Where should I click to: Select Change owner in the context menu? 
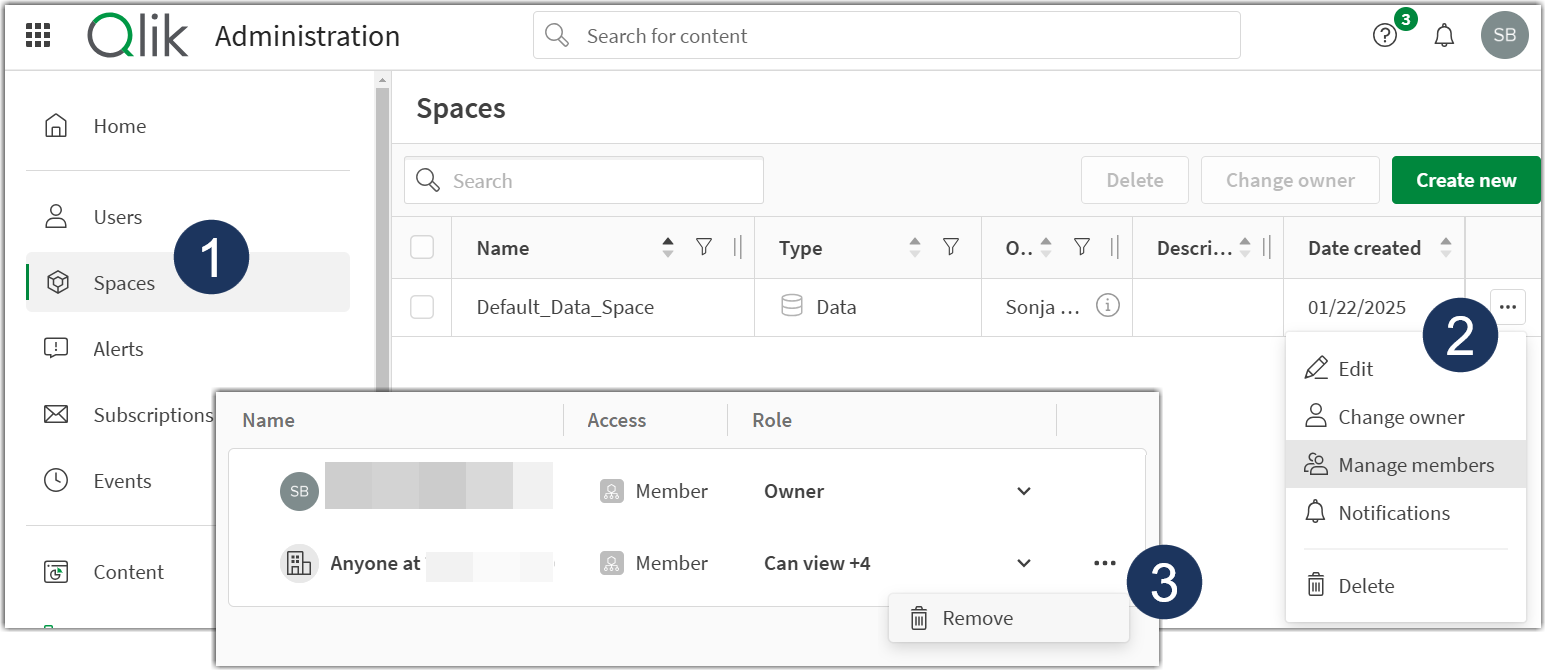click(1406, 417)
